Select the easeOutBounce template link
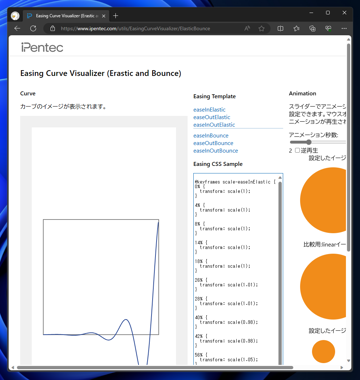 (213, 143)
